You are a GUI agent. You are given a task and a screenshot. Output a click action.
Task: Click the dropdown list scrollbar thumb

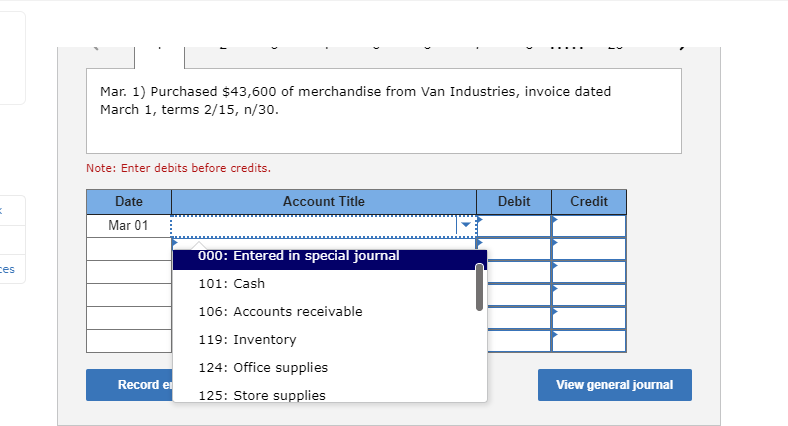pyautogui.click(x=479, y=287)
